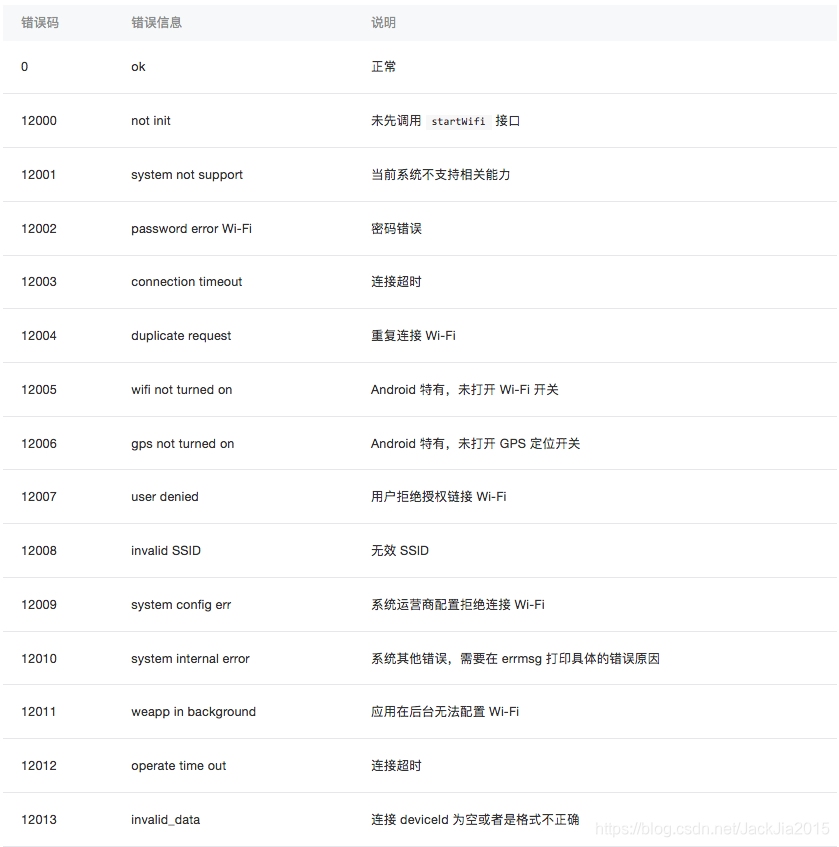Click the 无效 SSID description

point(400,551)
